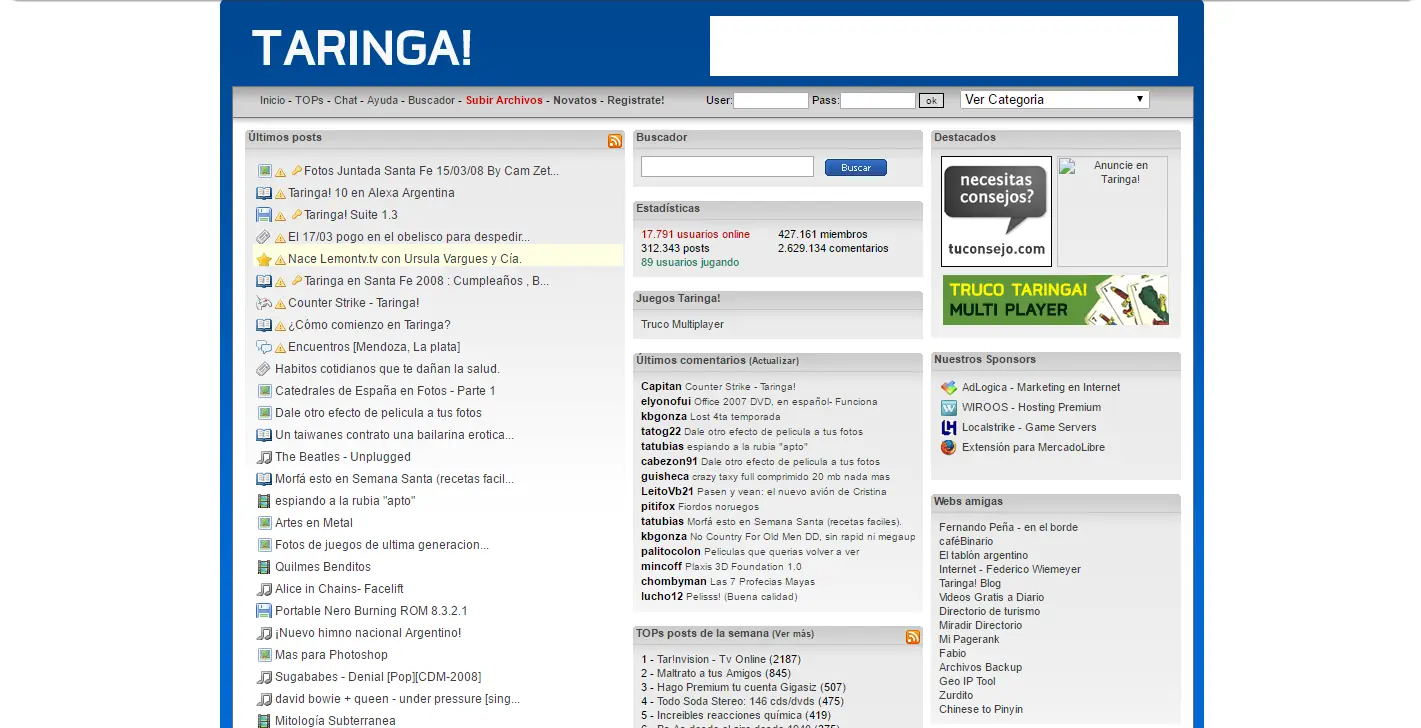
Task: Click '89 usuarios jugando' statistic
Action: (x=690, y=263)
